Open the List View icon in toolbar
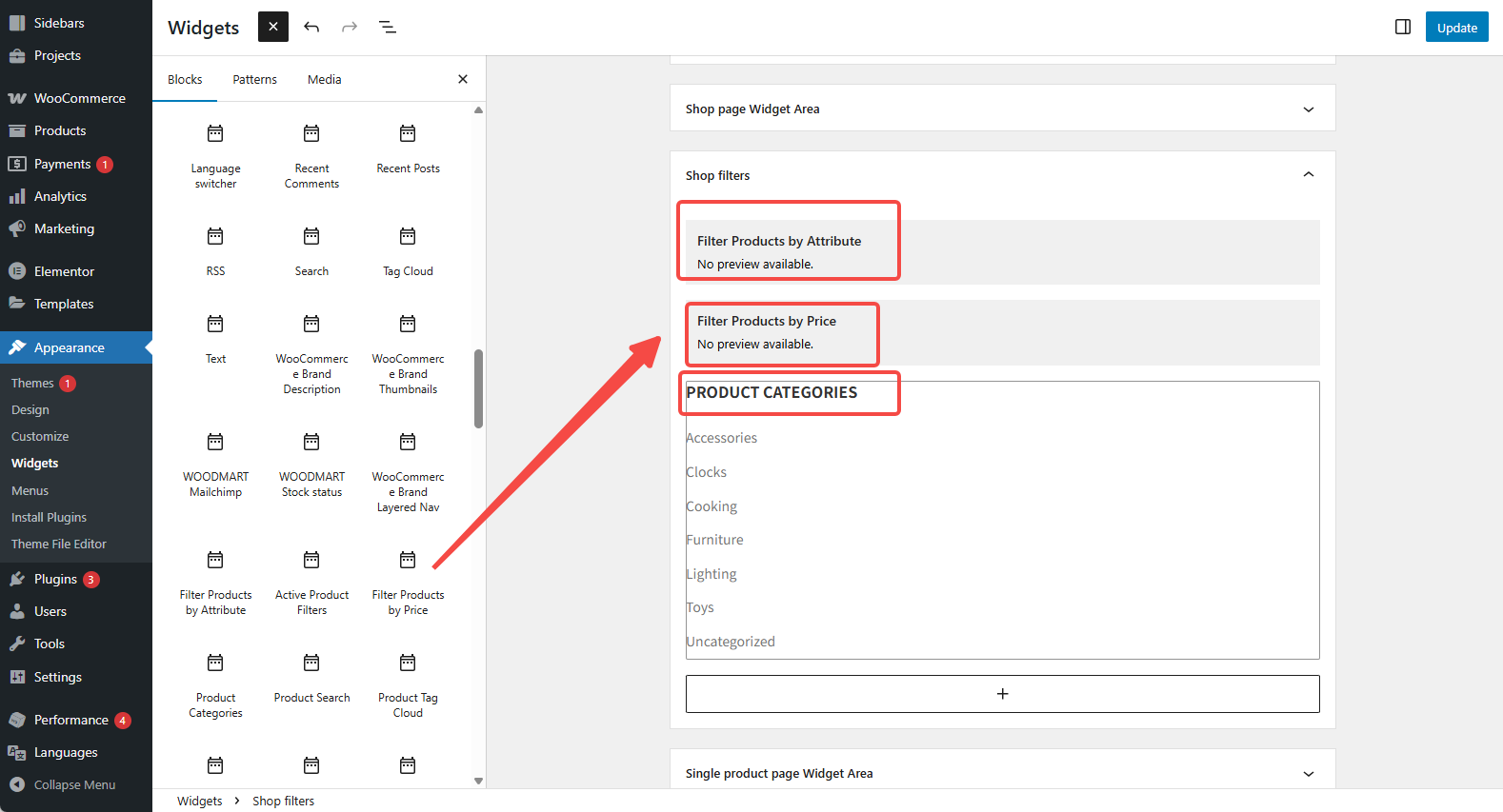This screenshot has height=812, width=1503. [388, 27]
